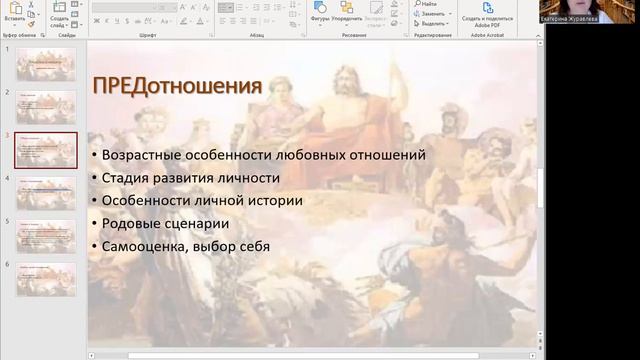
Task: Go to previous slide via double-arrow button
Action: pos(540,340)
